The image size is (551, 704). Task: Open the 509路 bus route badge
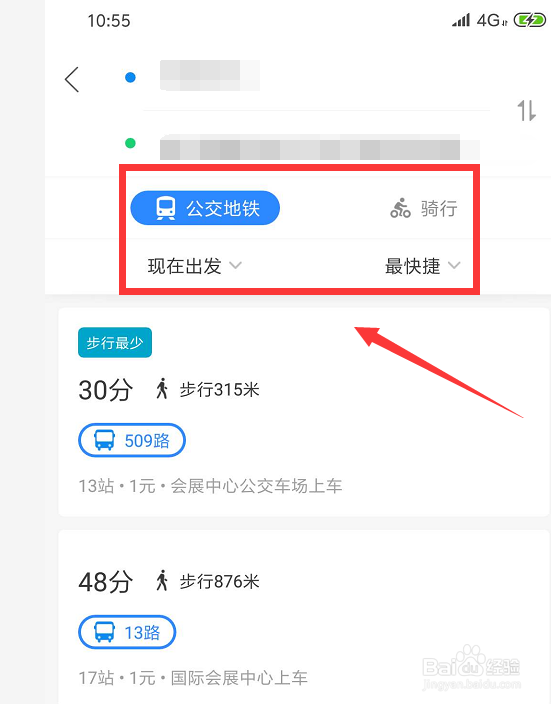pyautogui.click(x=132, y=440)
